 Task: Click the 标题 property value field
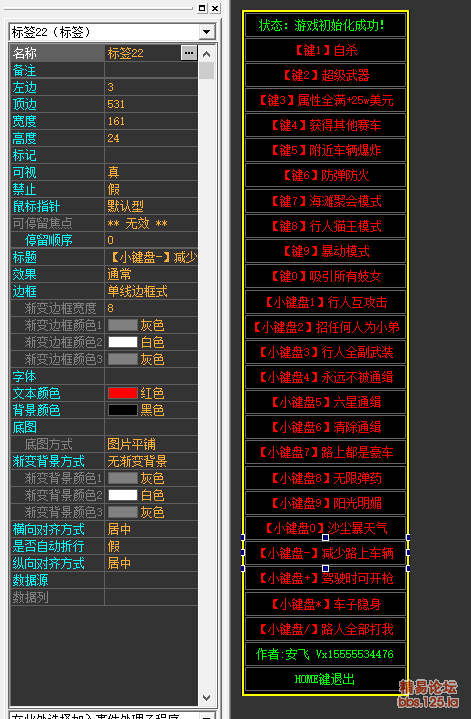point(151,257)
